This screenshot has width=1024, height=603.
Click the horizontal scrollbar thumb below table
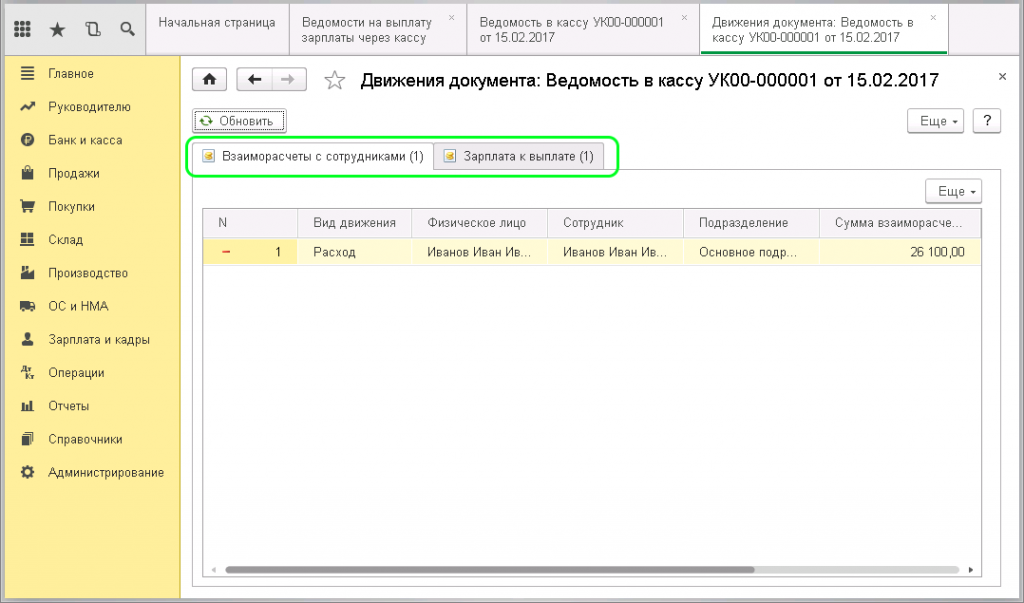coord(490,570)
